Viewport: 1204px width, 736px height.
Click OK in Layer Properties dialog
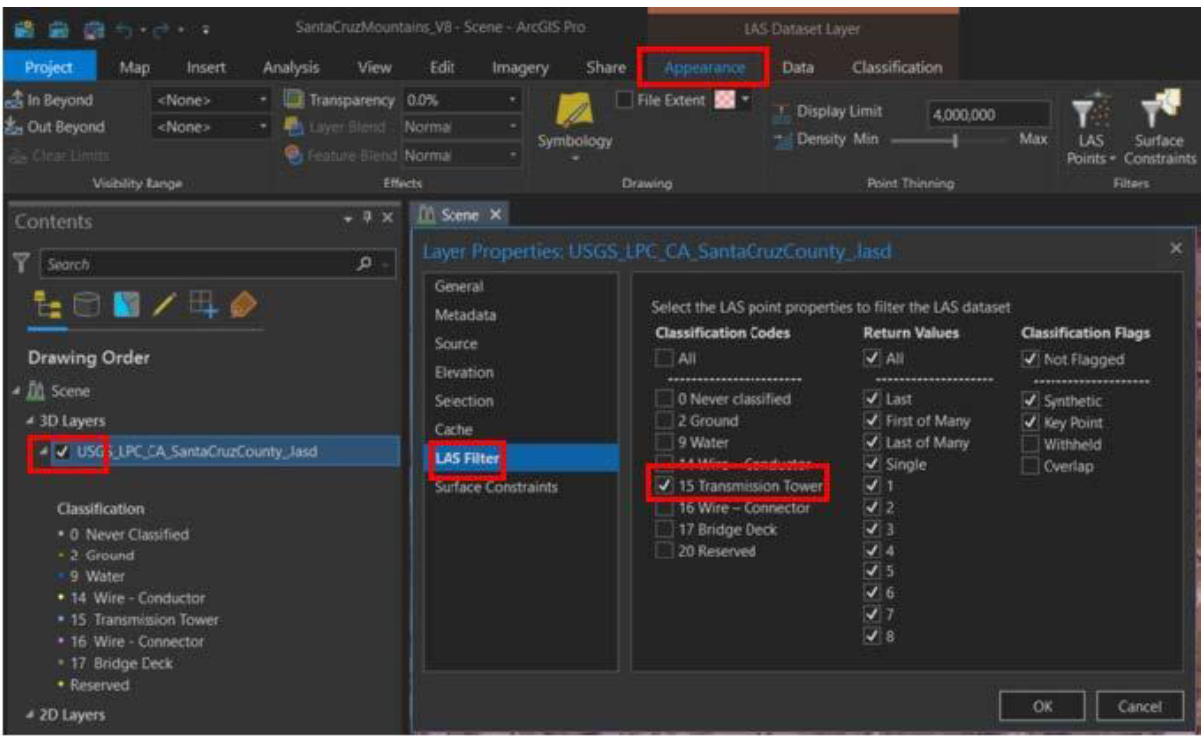click(x=1042, y=706)
